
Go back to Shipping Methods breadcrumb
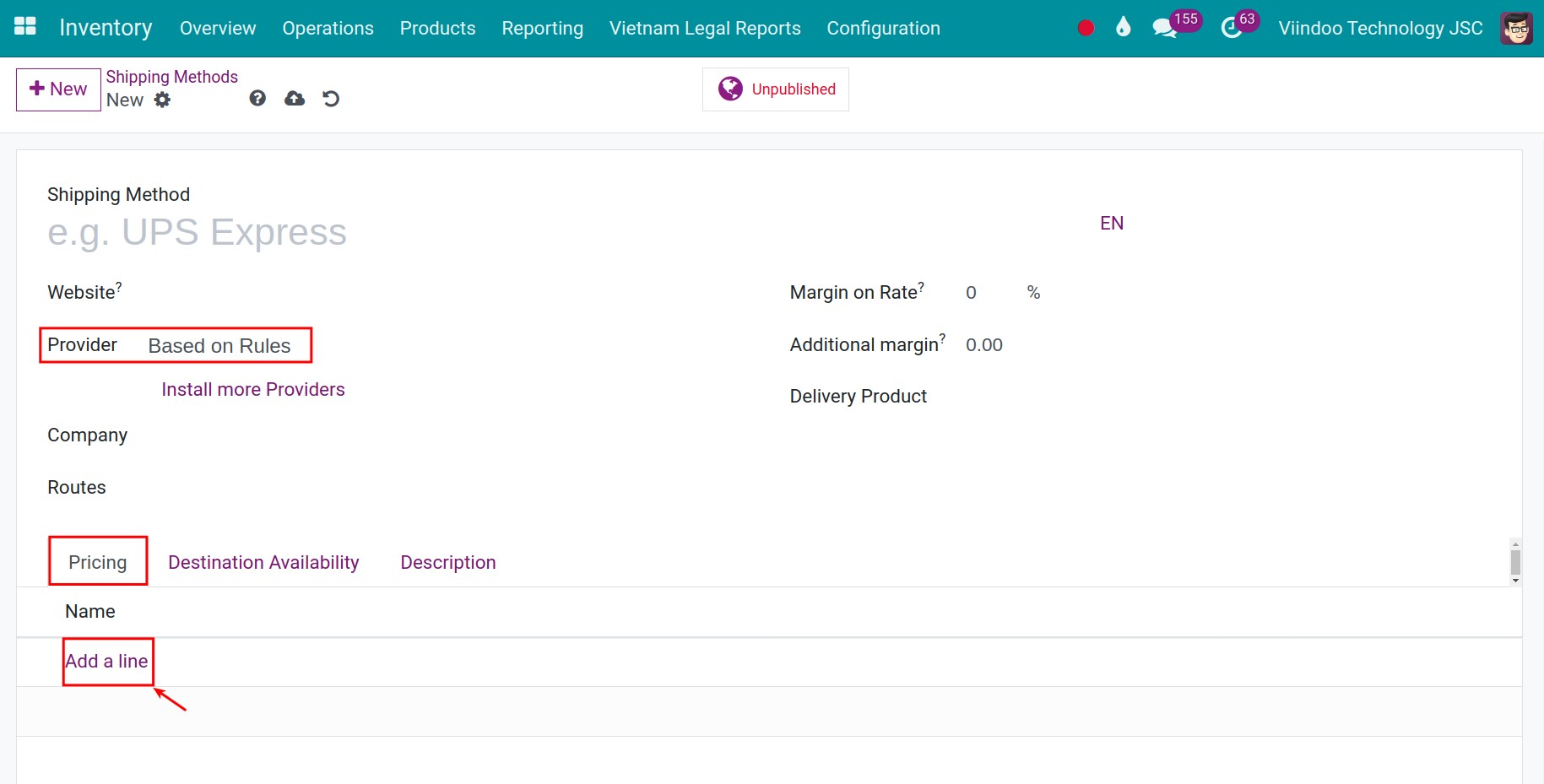click(171, 77)
